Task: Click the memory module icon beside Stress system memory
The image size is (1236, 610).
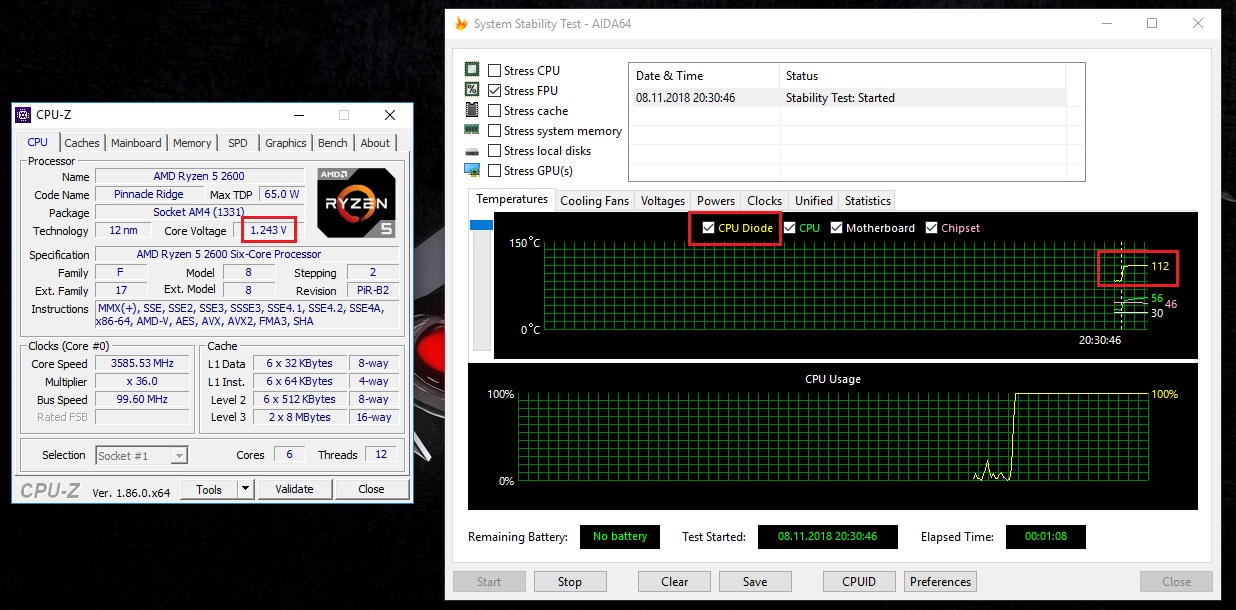Action: point(472,130)
